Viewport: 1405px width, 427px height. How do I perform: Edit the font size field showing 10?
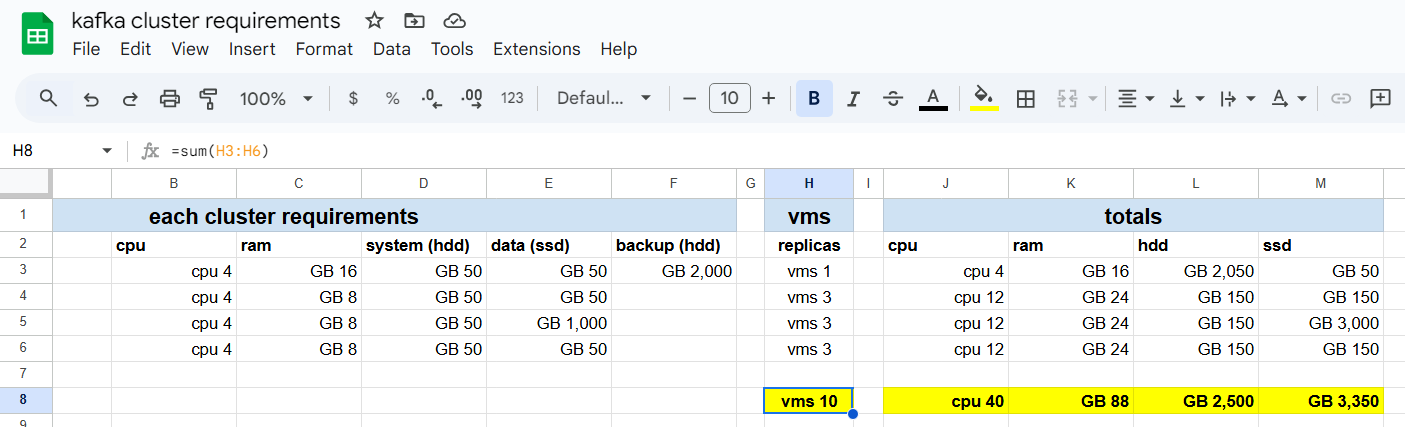[x=730, y=98]
